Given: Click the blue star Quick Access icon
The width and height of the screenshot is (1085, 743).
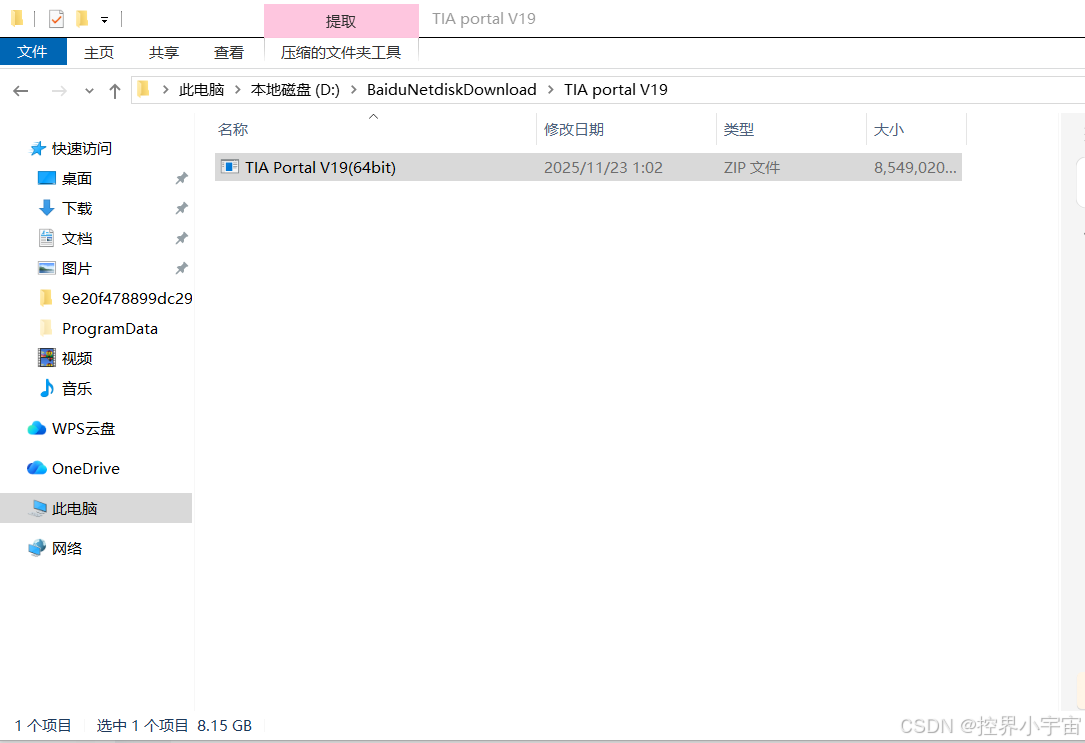Looking at the screenshot, I should [38, 149].
